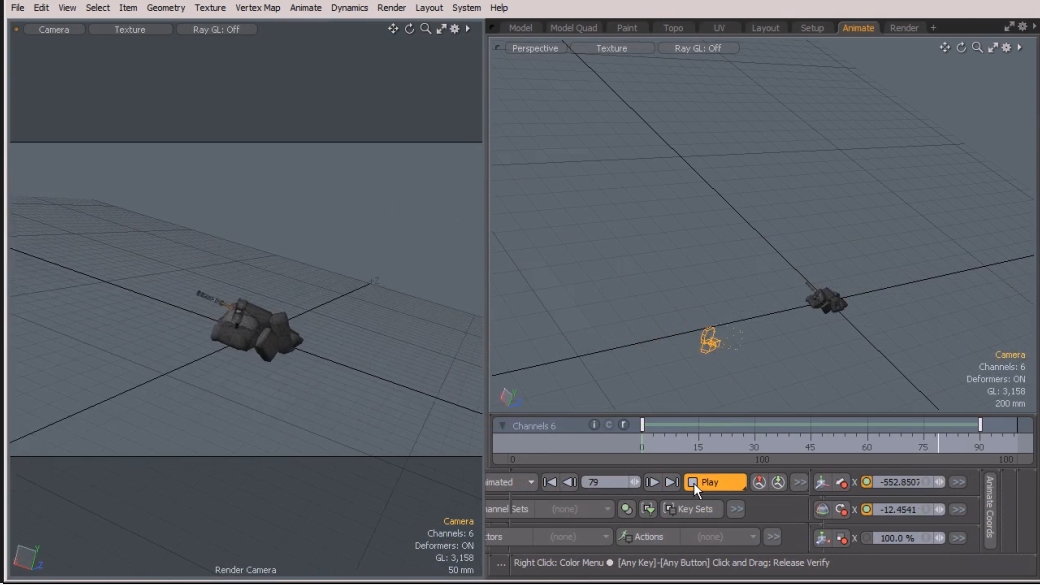The height and width of the screenshot is (585, 1040).
Task: Click the pan icon in the Perspective viewport
Action: click(x=944, y=48)
